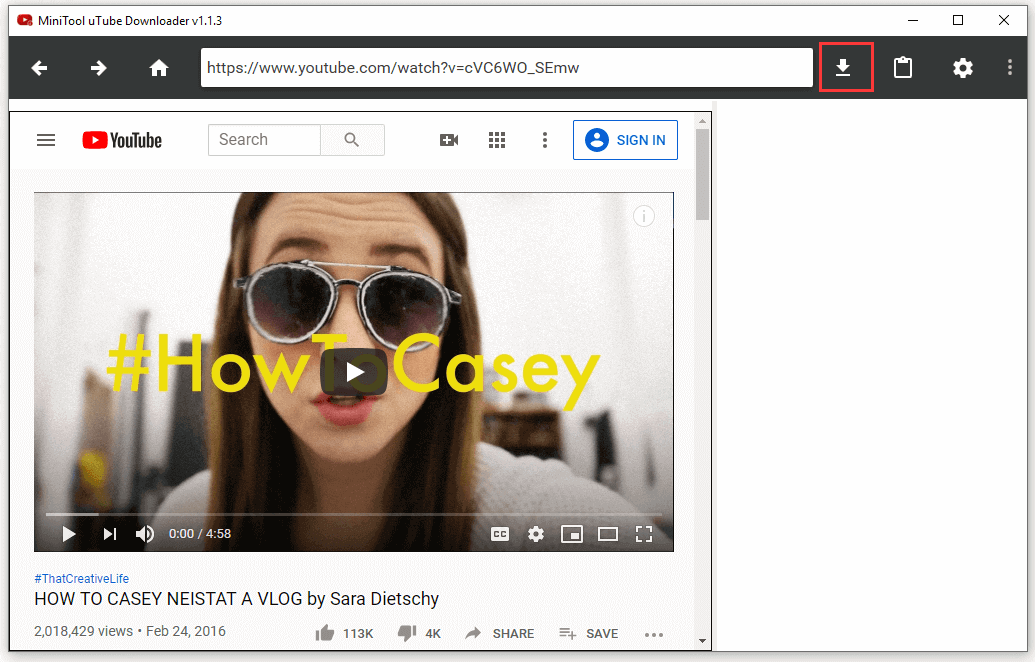Like the video (113K)
Image resolution: width=1035 pixels, height=662 pixels.
click(x=344, y=633)
